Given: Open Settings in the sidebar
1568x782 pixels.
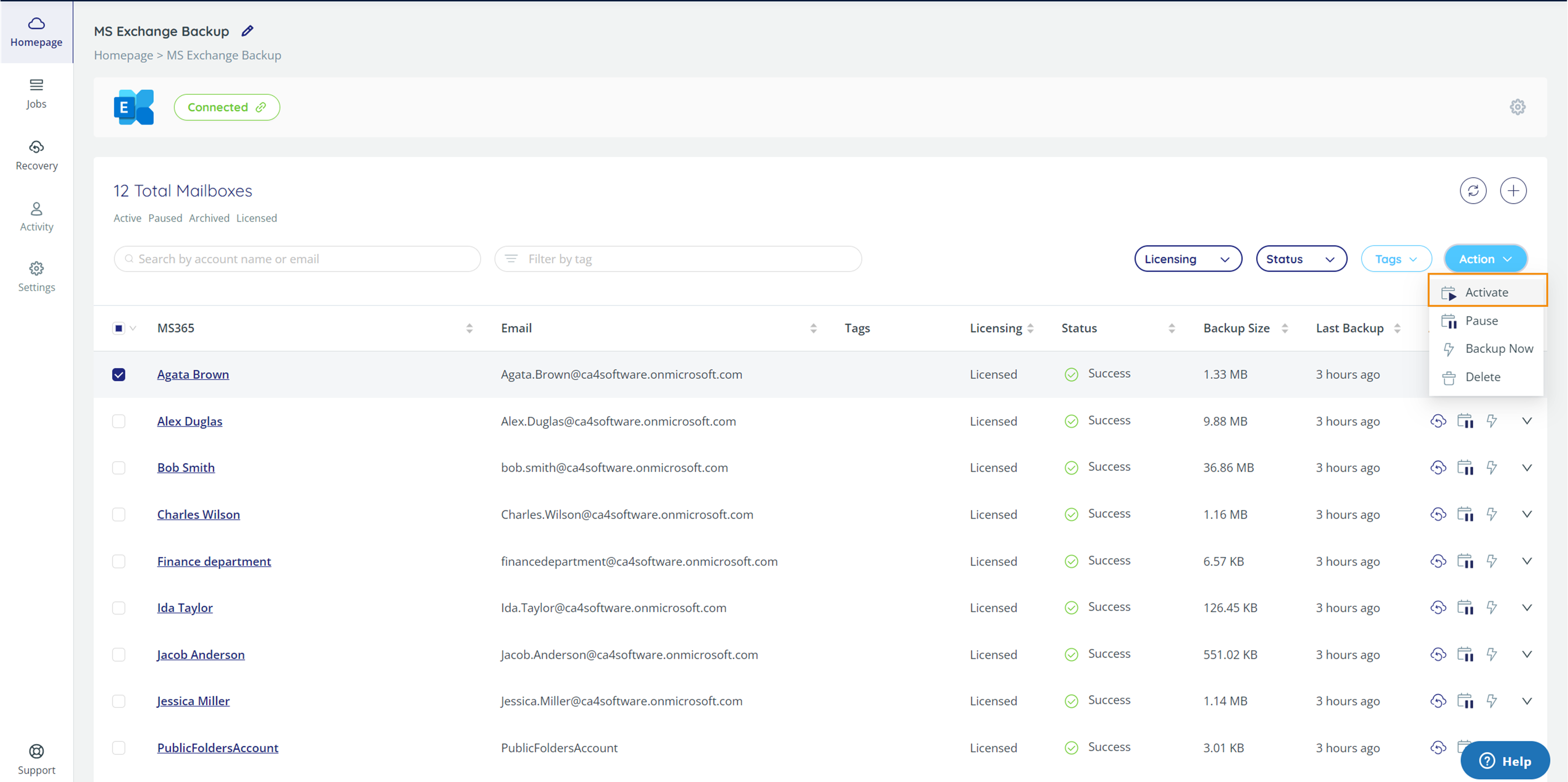Looking at the screenshot, I should tap(37, 277).
